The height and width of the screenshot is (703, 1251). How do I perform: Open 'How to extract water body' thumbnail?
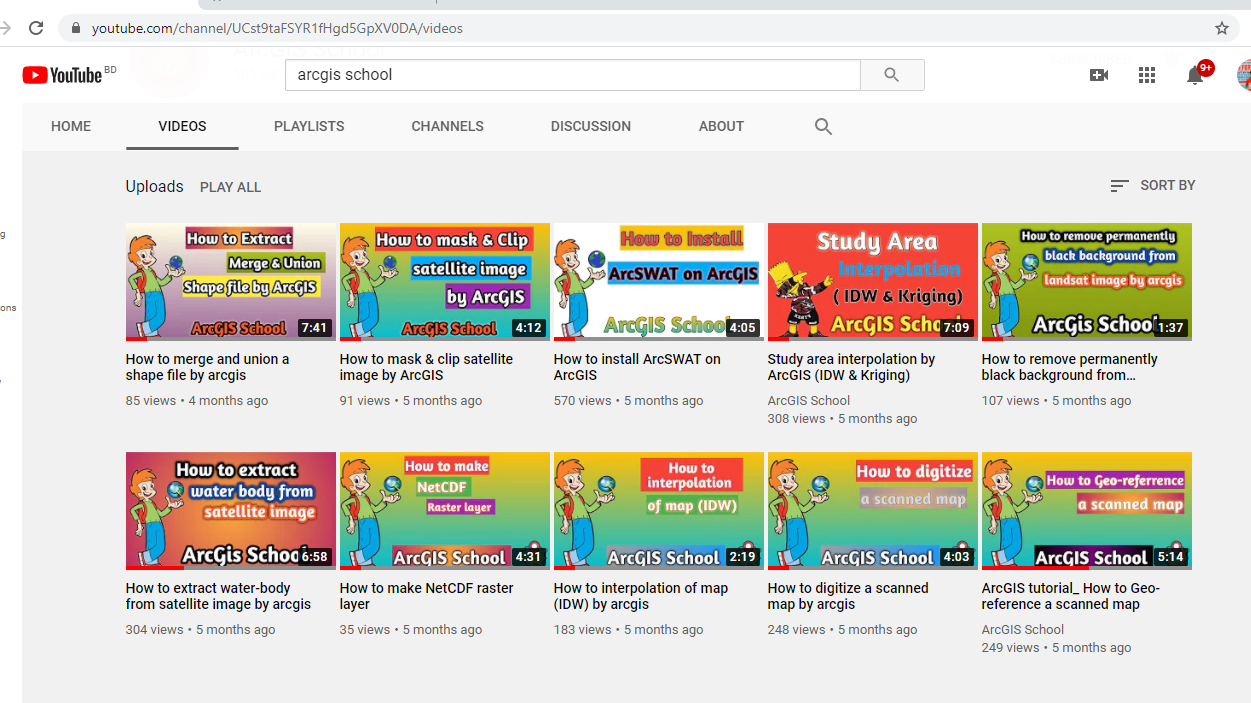(x=230, y=511)
